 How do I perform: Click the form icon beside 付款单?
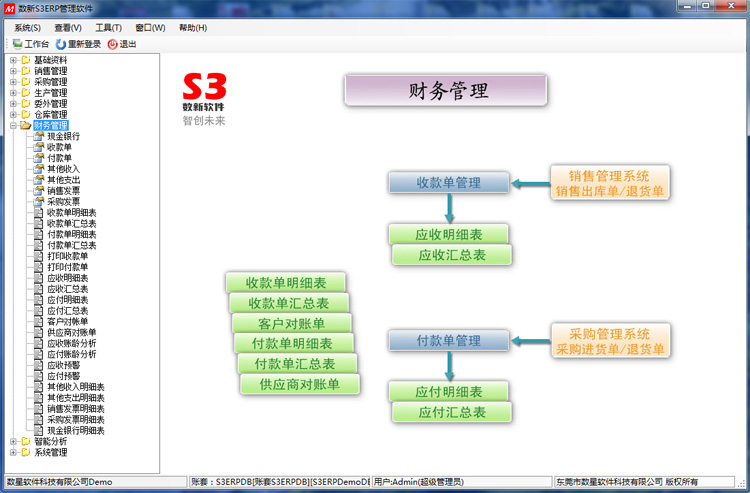tap(39, 158)
